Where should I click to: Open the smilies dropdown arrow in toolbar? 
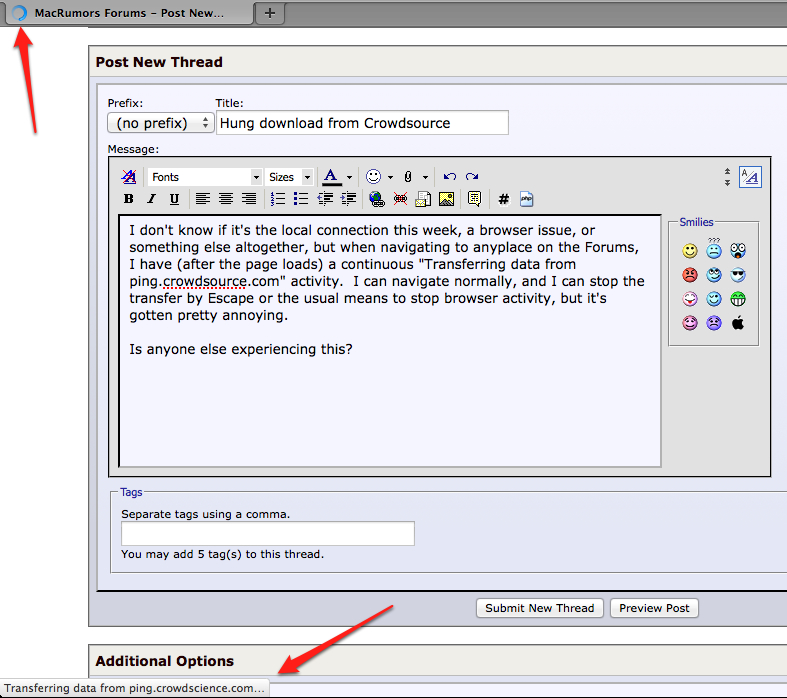coord(390,177)
